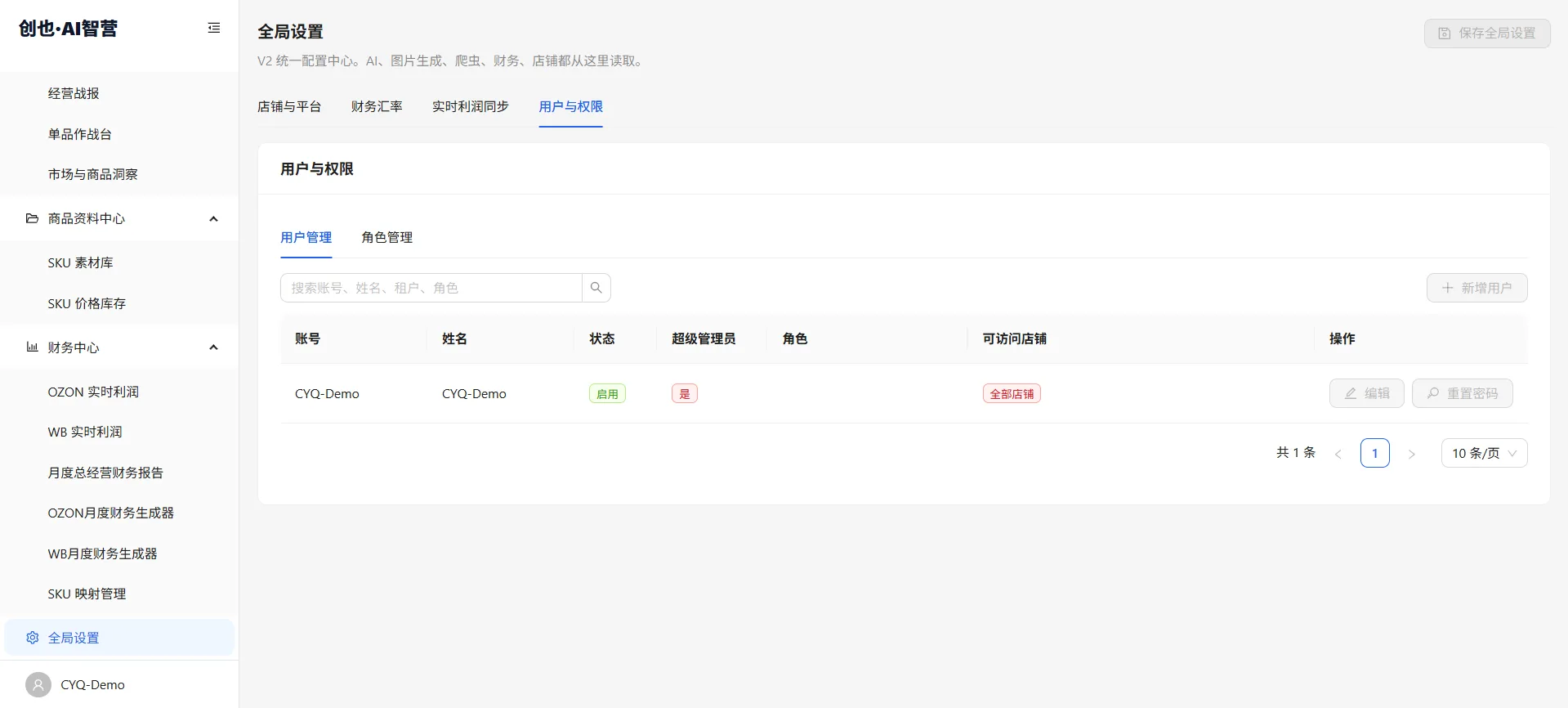The height and width of the screenshot is (708, 1568).
Task: Open 月度总经营财务报告 in sidebar
Action: (x=119, y=473)
